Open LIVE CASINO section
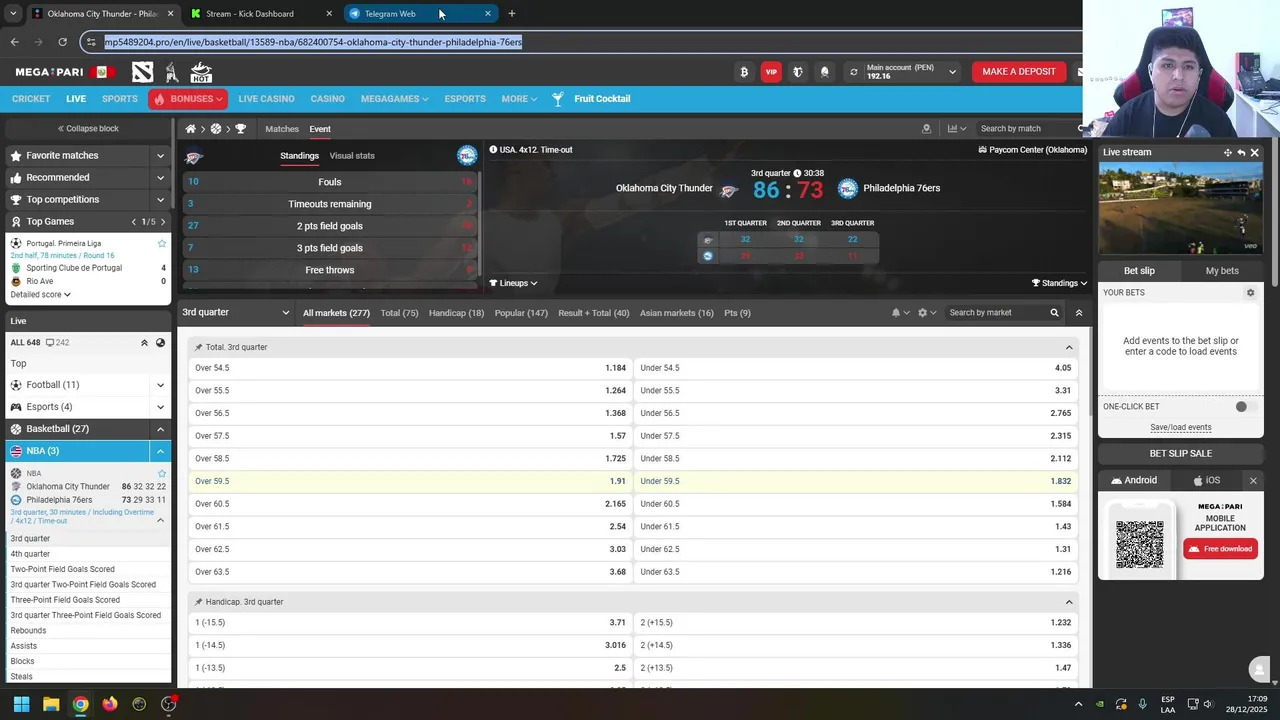 point(266,99)
